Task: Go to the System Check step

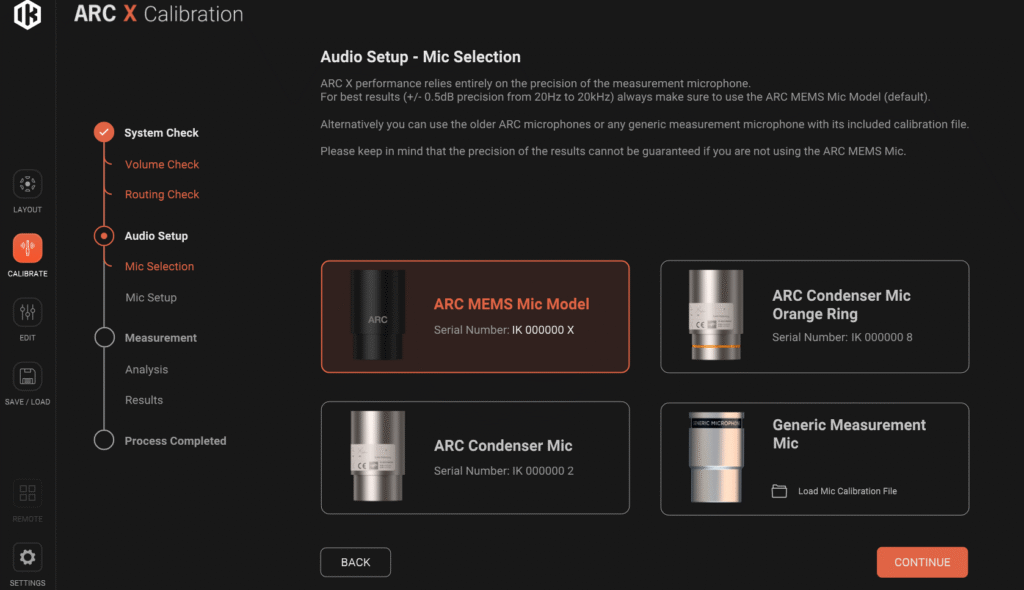Action: [161, 133]
